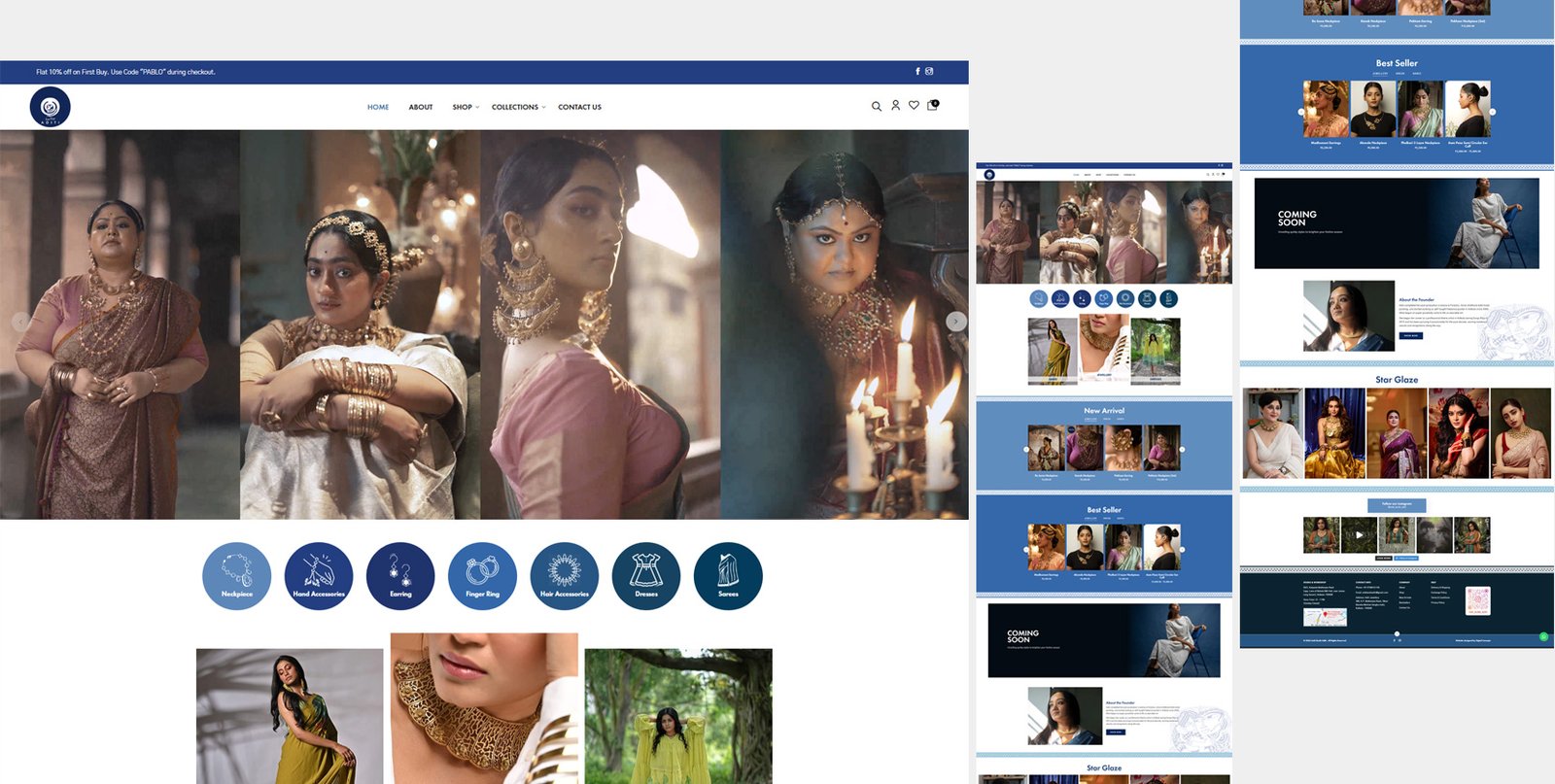The height and width of the screenshot is (784, 1555).
Task: Play the Instagram feed video thumbnail
Action: (x=1359, y=535)
